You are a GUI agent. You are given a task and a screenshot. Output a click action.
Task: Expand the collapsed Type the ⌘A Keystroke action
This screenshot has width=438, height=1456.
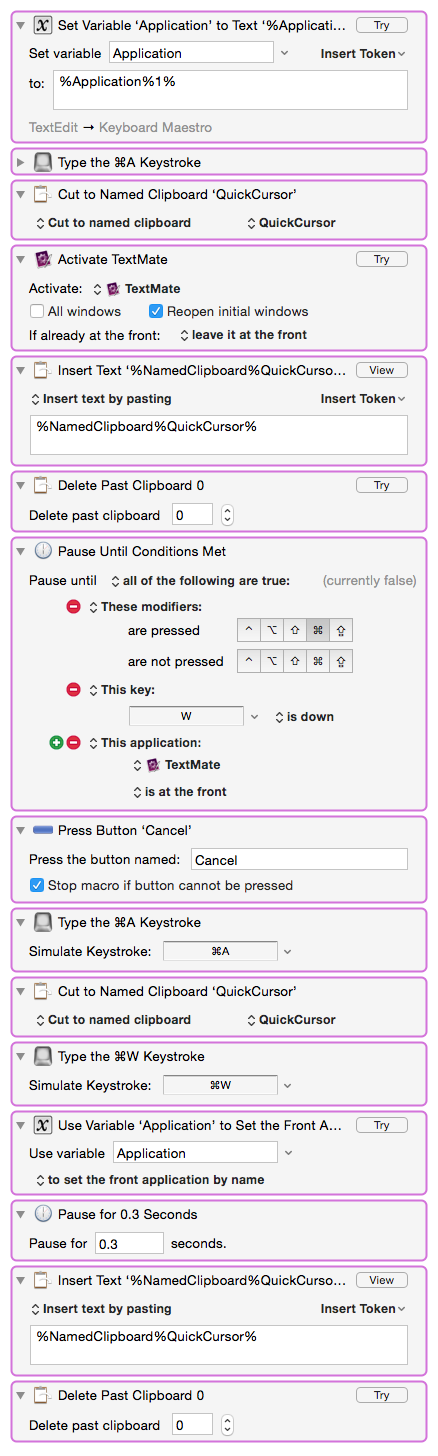tap(21, 161)
